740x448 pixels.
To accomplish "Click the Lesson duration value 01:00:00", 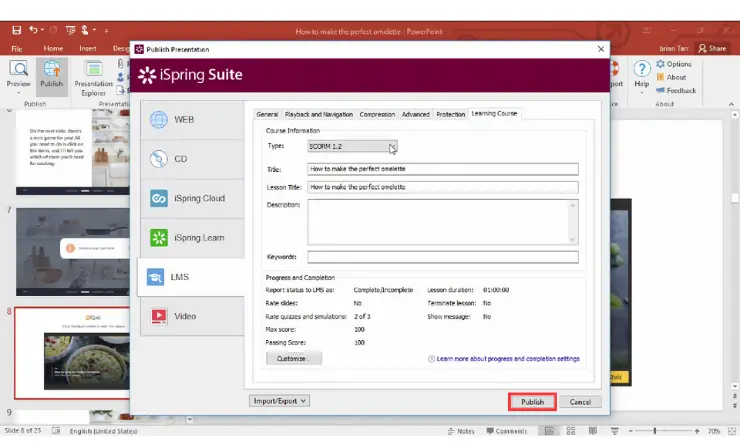I will pyautogui.click(x=496, y=290).
